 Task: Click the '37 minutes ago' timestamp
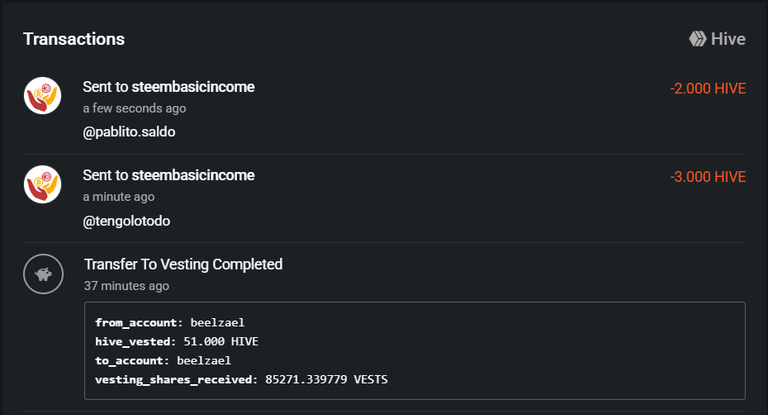126,286
